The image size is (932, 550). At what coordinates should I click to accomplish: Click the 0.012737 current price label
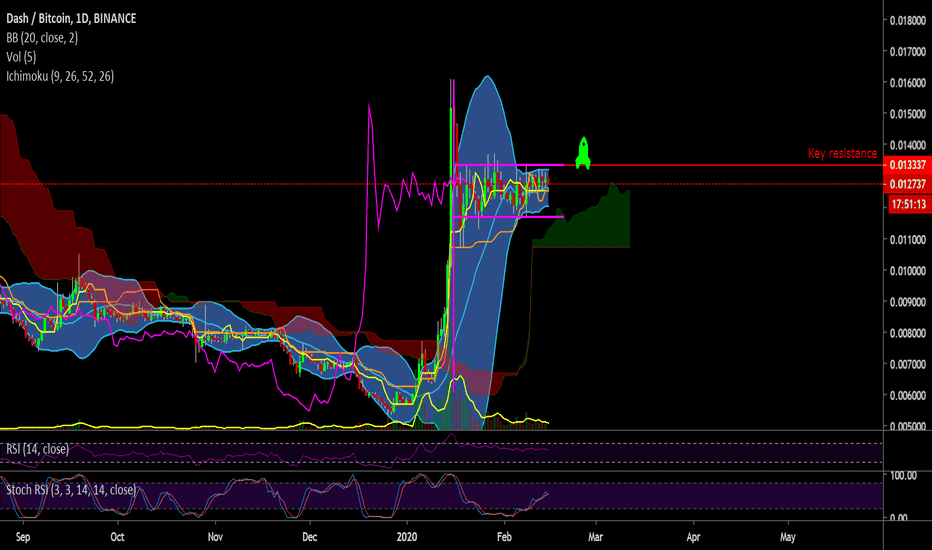point(908,184)
